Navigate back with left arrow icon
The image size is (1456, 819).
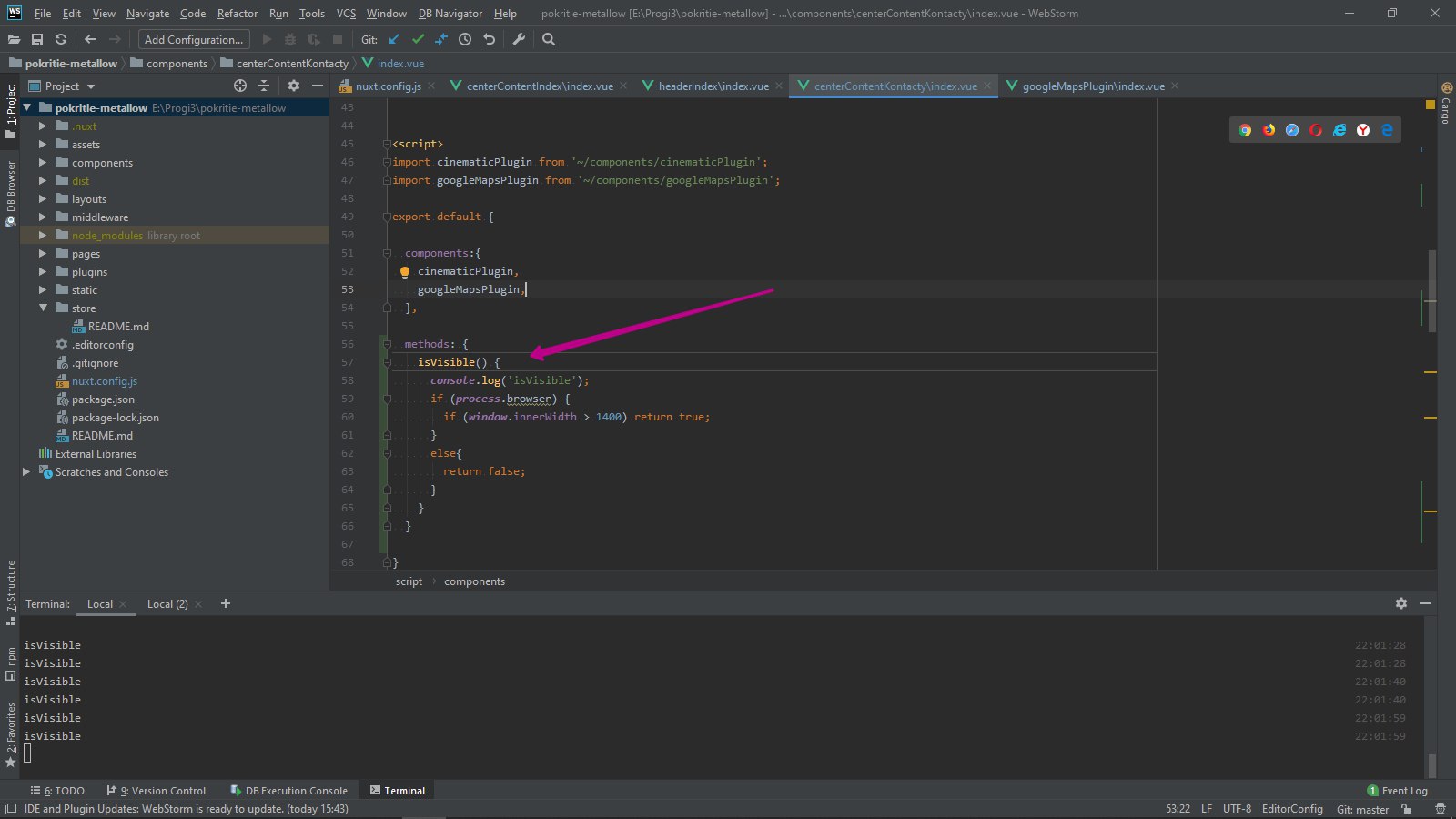tap(90, 39)
